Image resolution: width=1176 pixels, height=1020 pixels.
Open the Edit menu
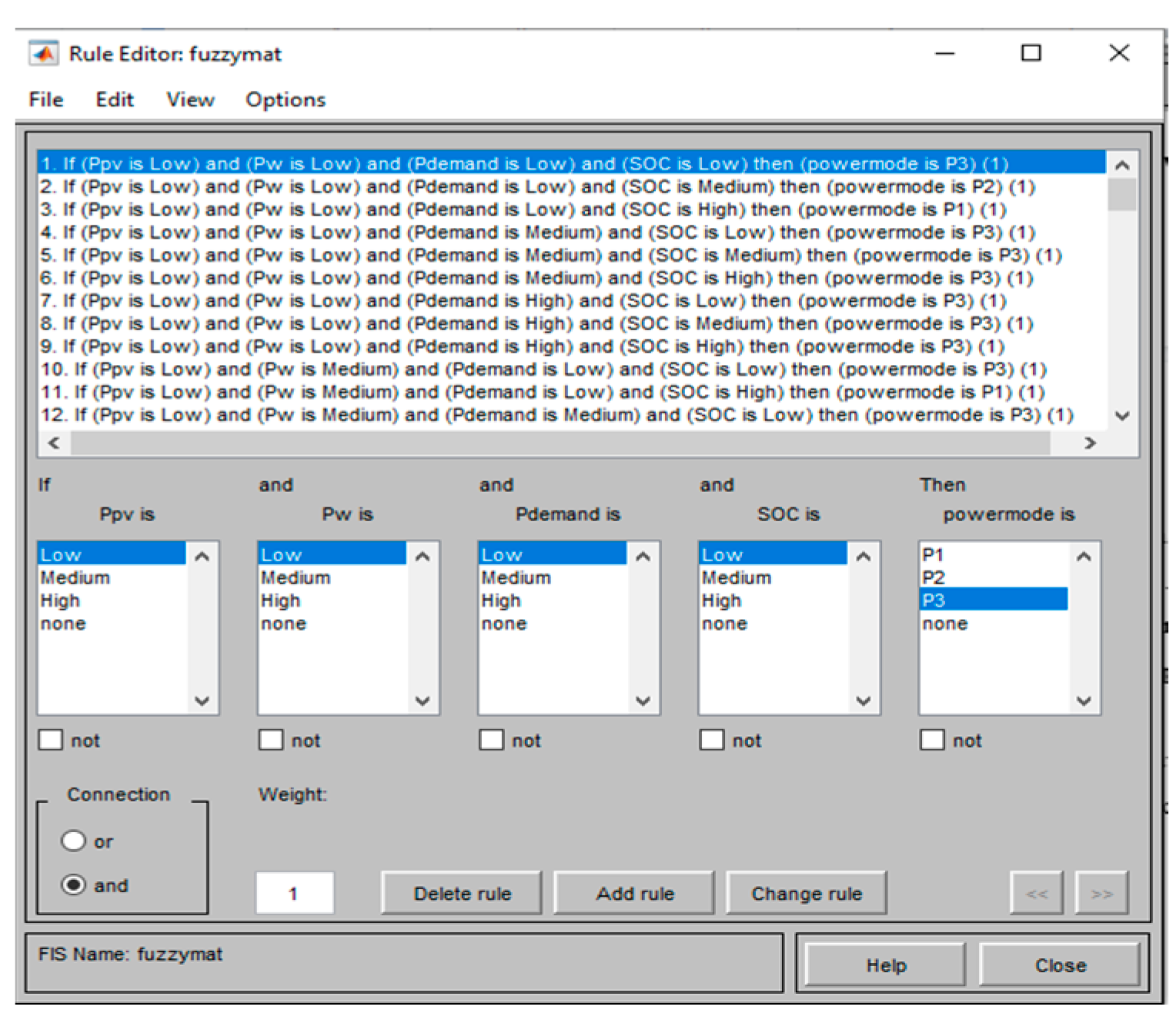(x=114, y=99)
